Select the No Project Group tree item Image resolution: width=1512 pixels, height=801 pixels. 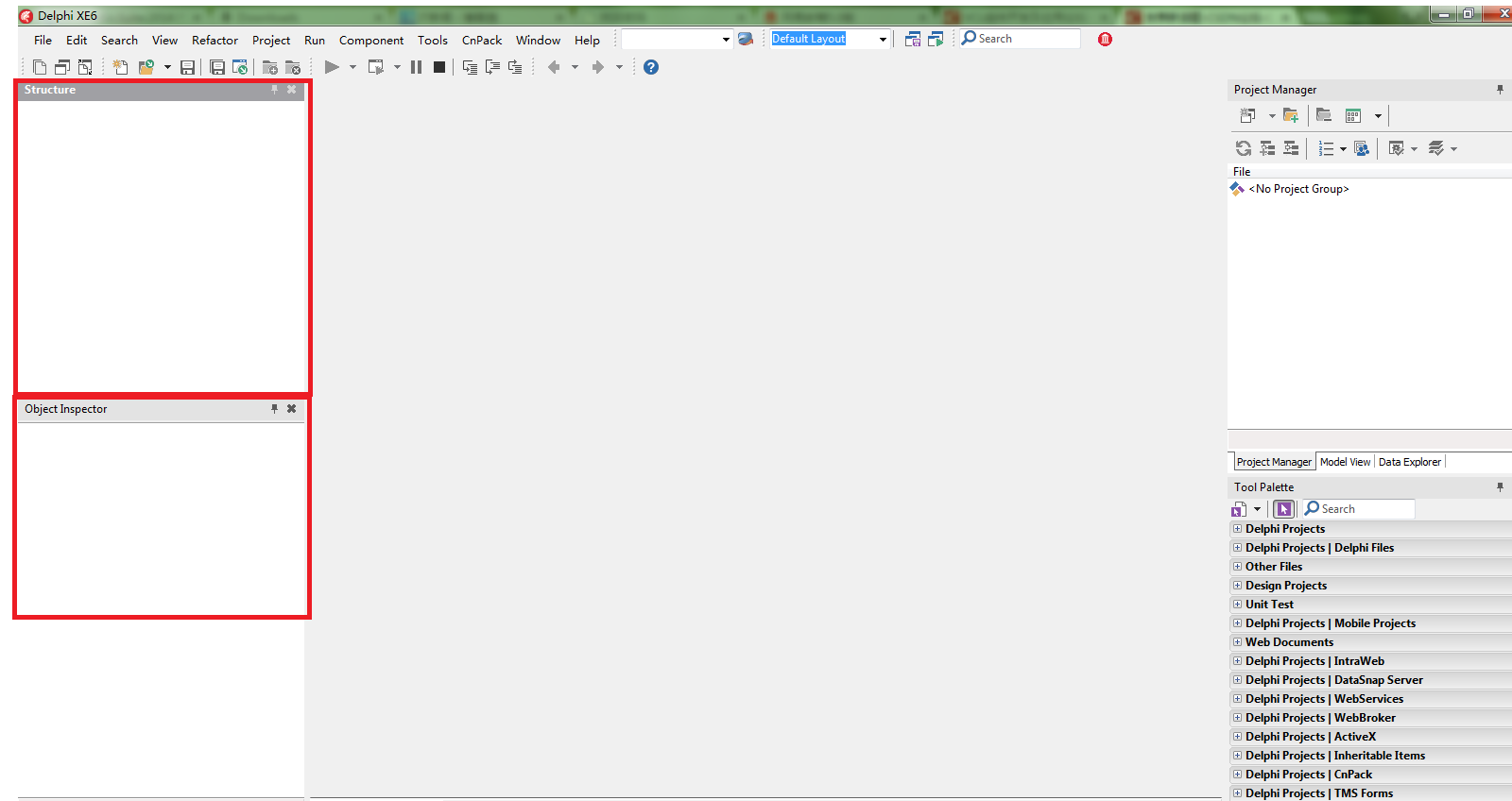[x=1298, y=189]
